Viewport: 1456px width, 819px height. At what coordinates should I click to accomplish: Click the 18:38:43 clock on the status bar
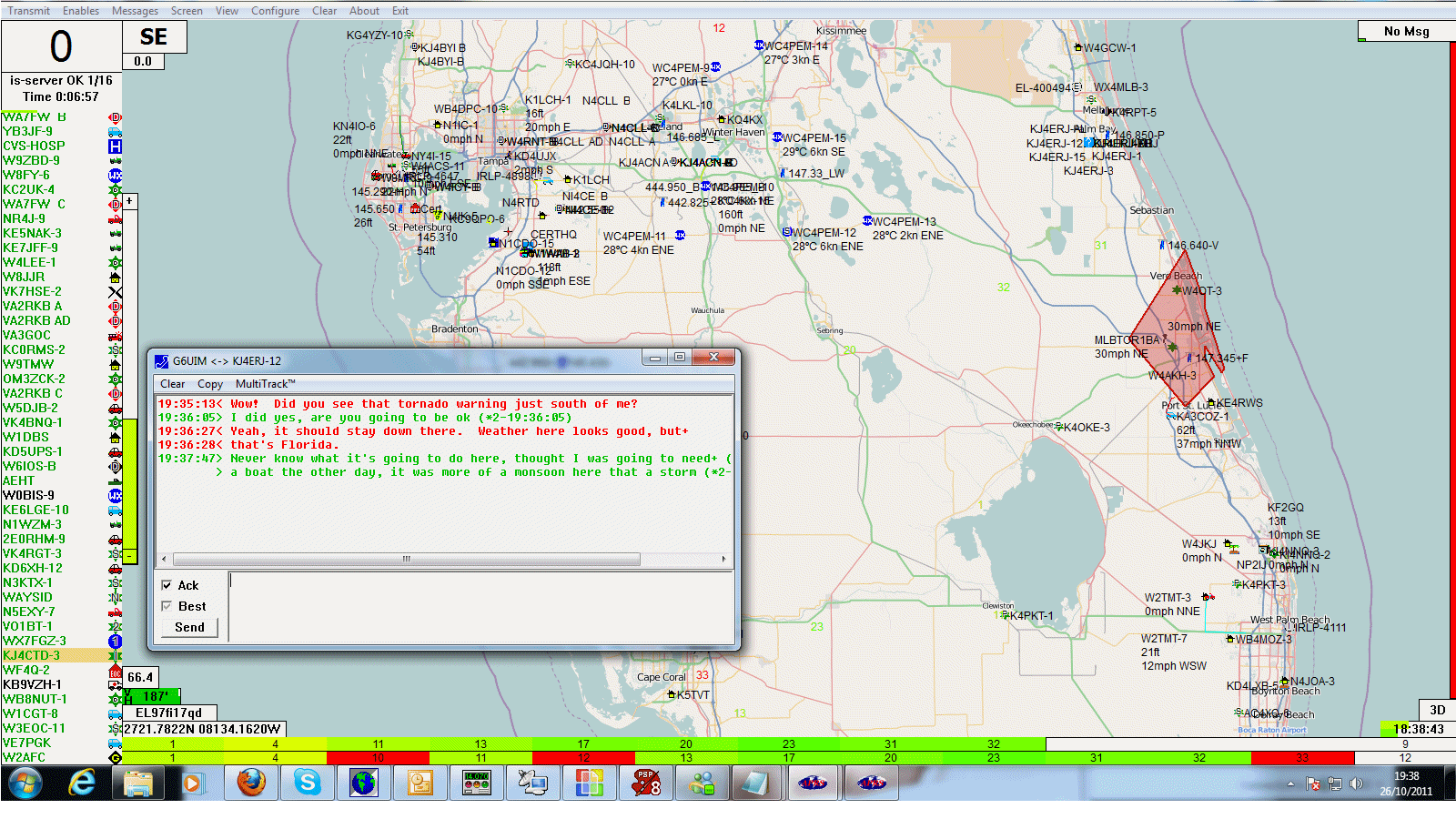coord(1418,729)
